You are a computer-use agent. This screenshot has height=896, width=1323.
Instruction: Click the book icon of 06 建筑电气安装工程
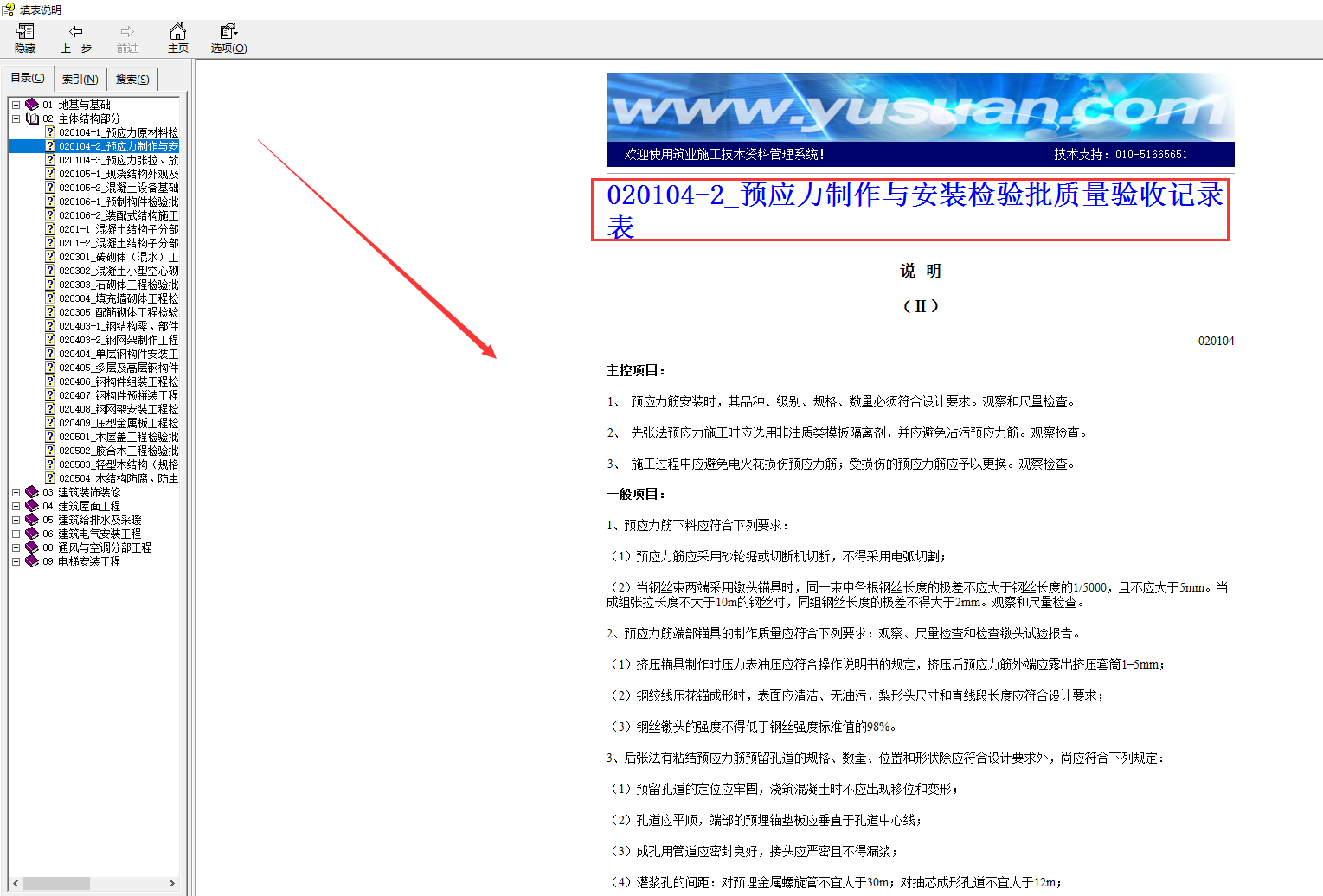(x=32, y=534)
